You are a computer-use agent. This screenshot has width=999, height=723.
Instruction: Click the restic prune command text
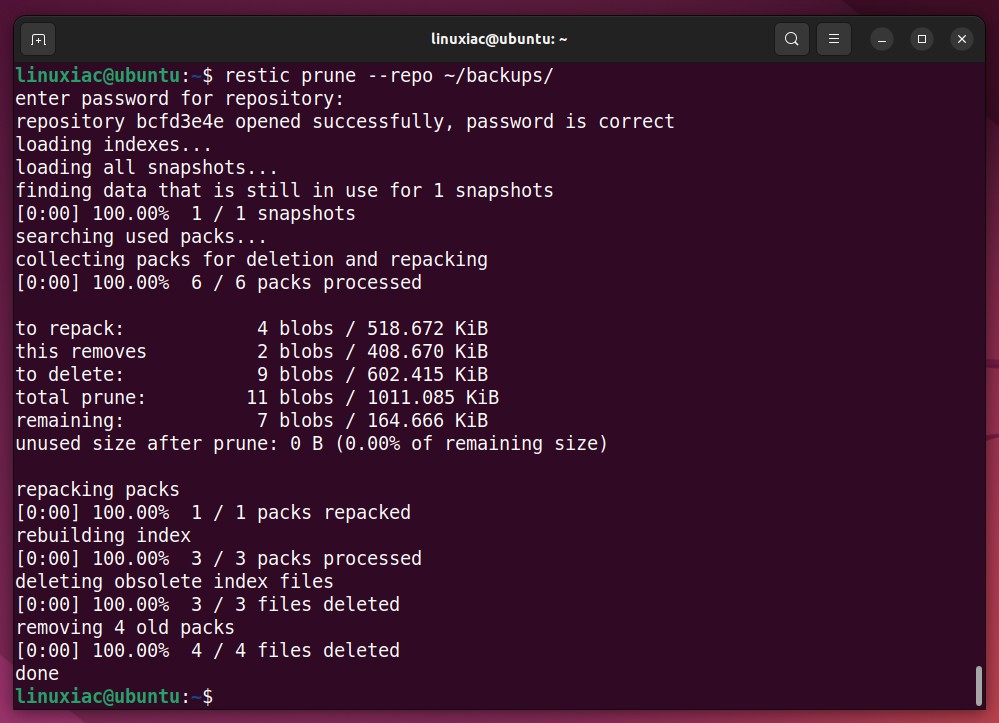389,76
